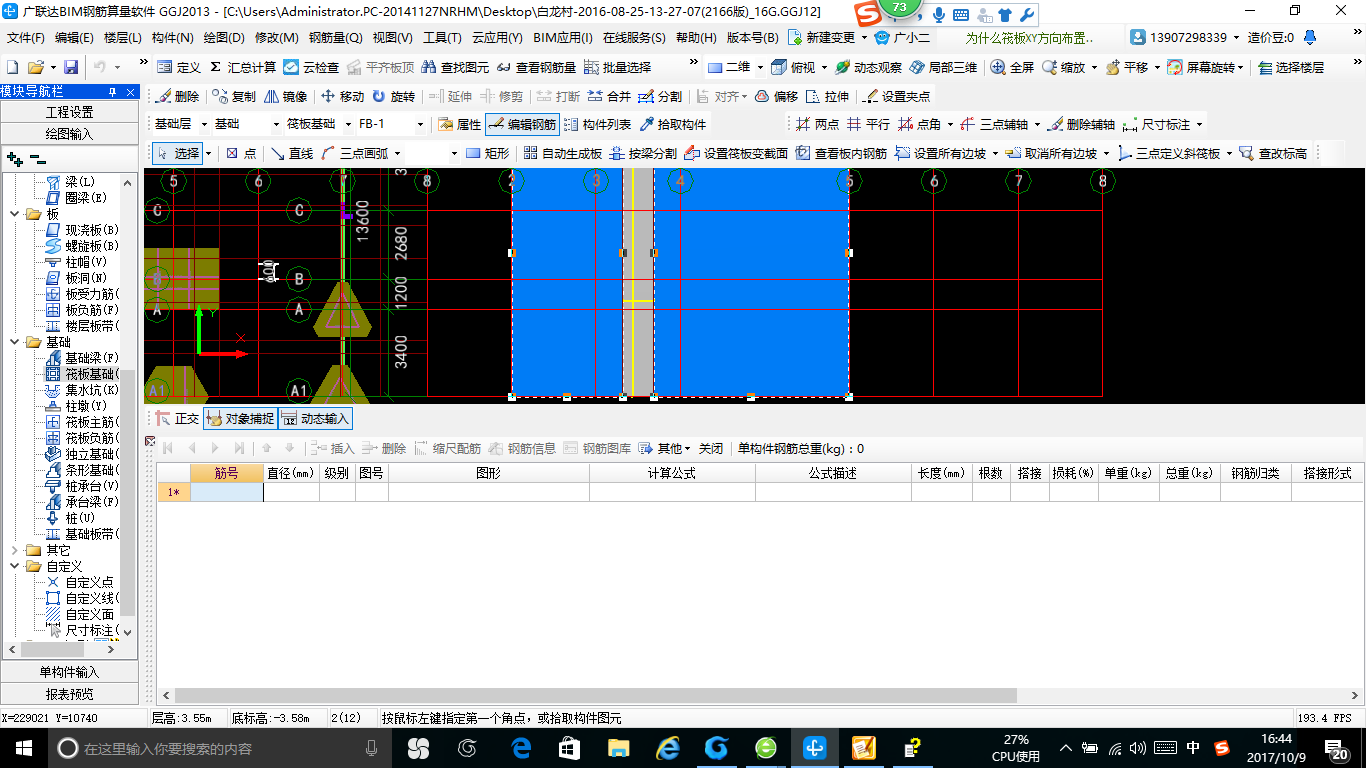The image size is (1366, 768).
Task: Click the 删除 delete tool
Action: coord(178,96)
